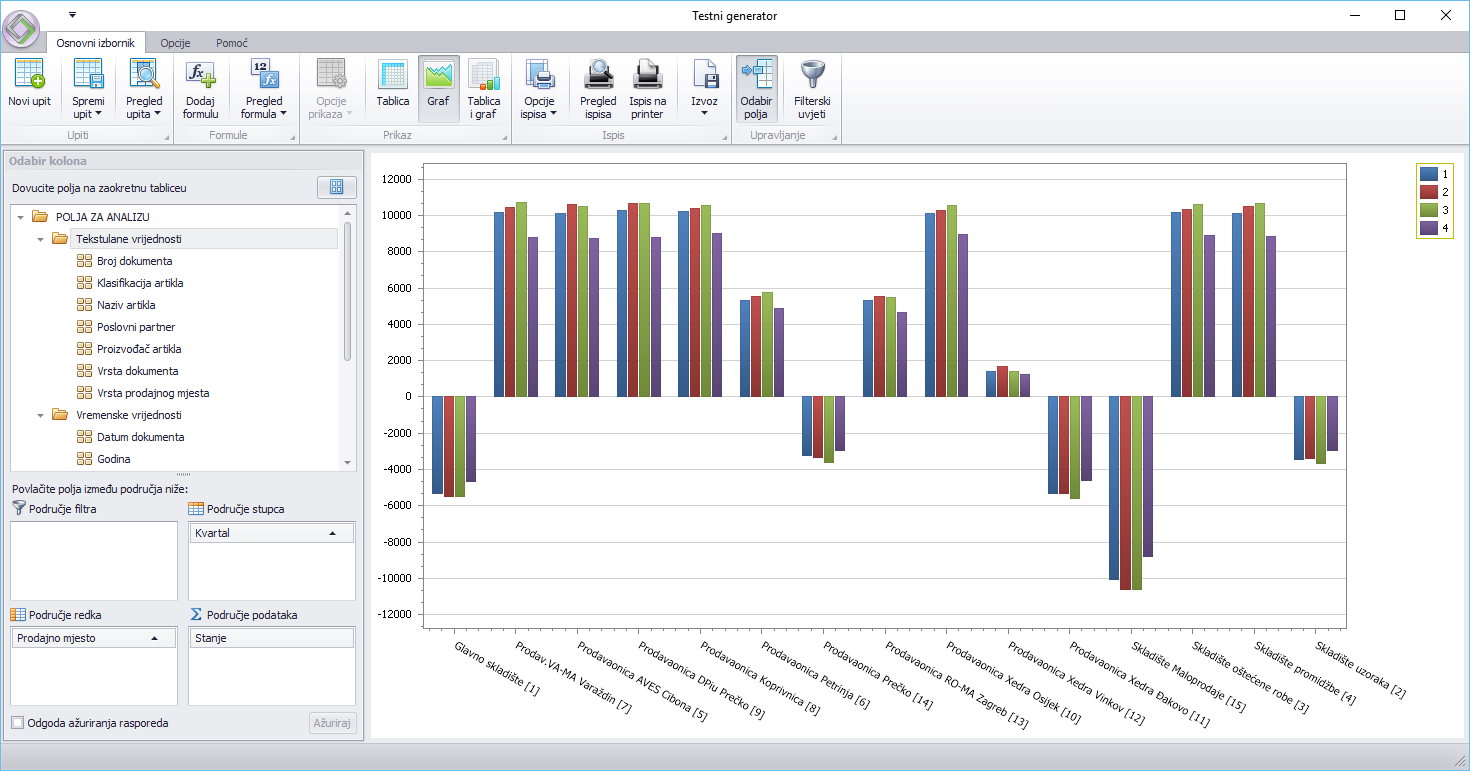Viewport: 1470px width, 771px height.
Task: Open Filterski uvjeti filter conditions
Action: (x=812, y=88)
